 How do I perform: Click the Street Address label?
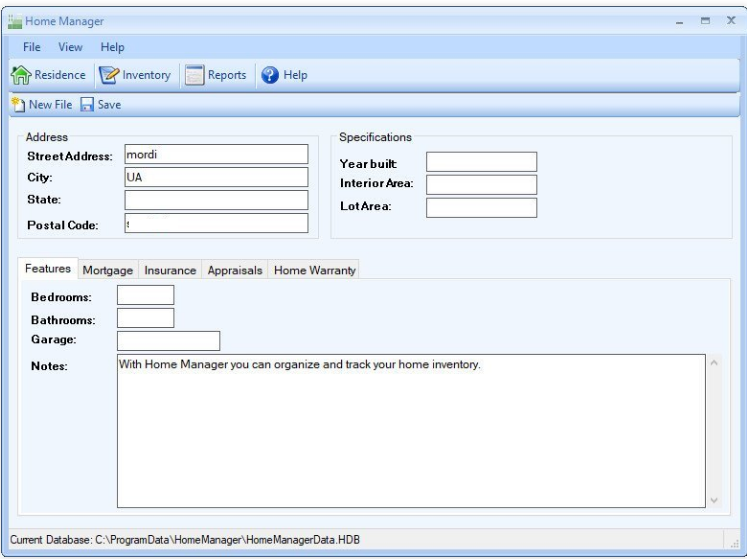[70, 156]
